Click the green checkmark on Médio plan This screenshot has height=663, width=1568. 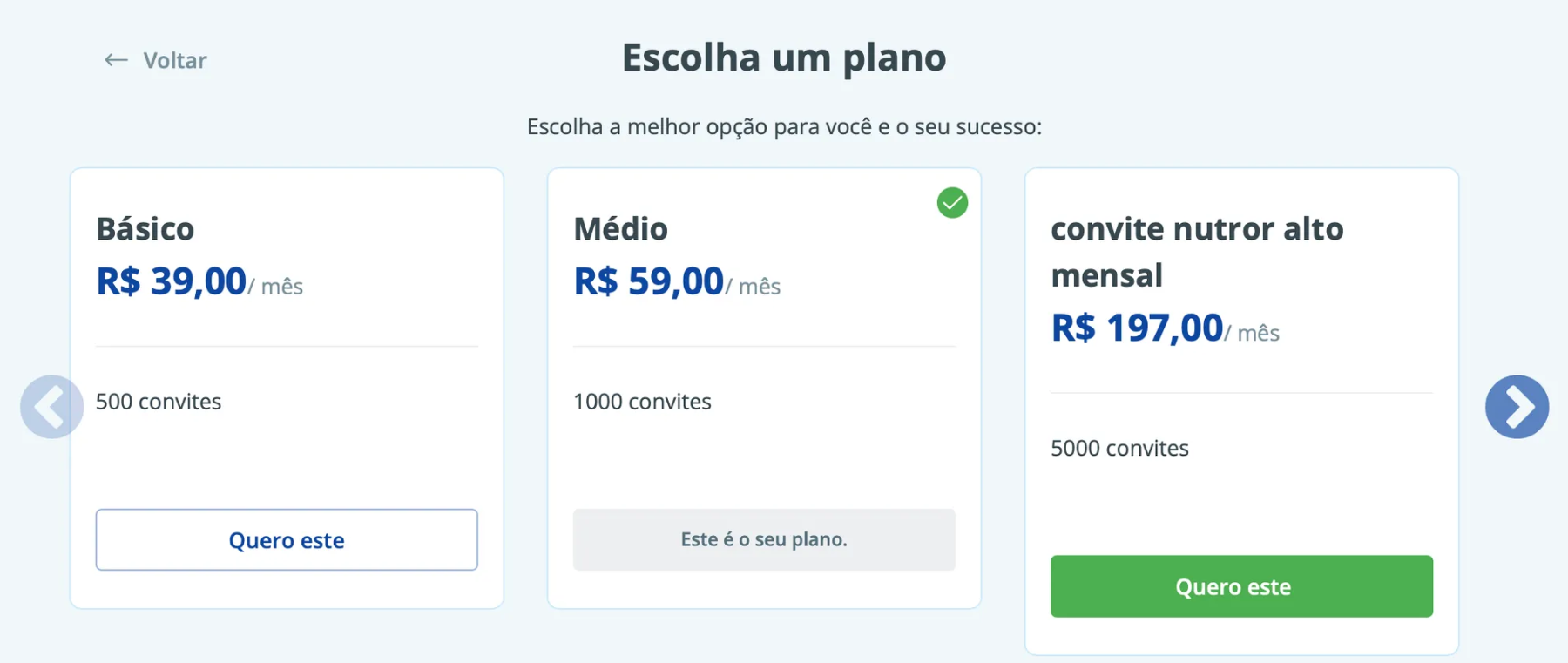(x=952, y=203)
